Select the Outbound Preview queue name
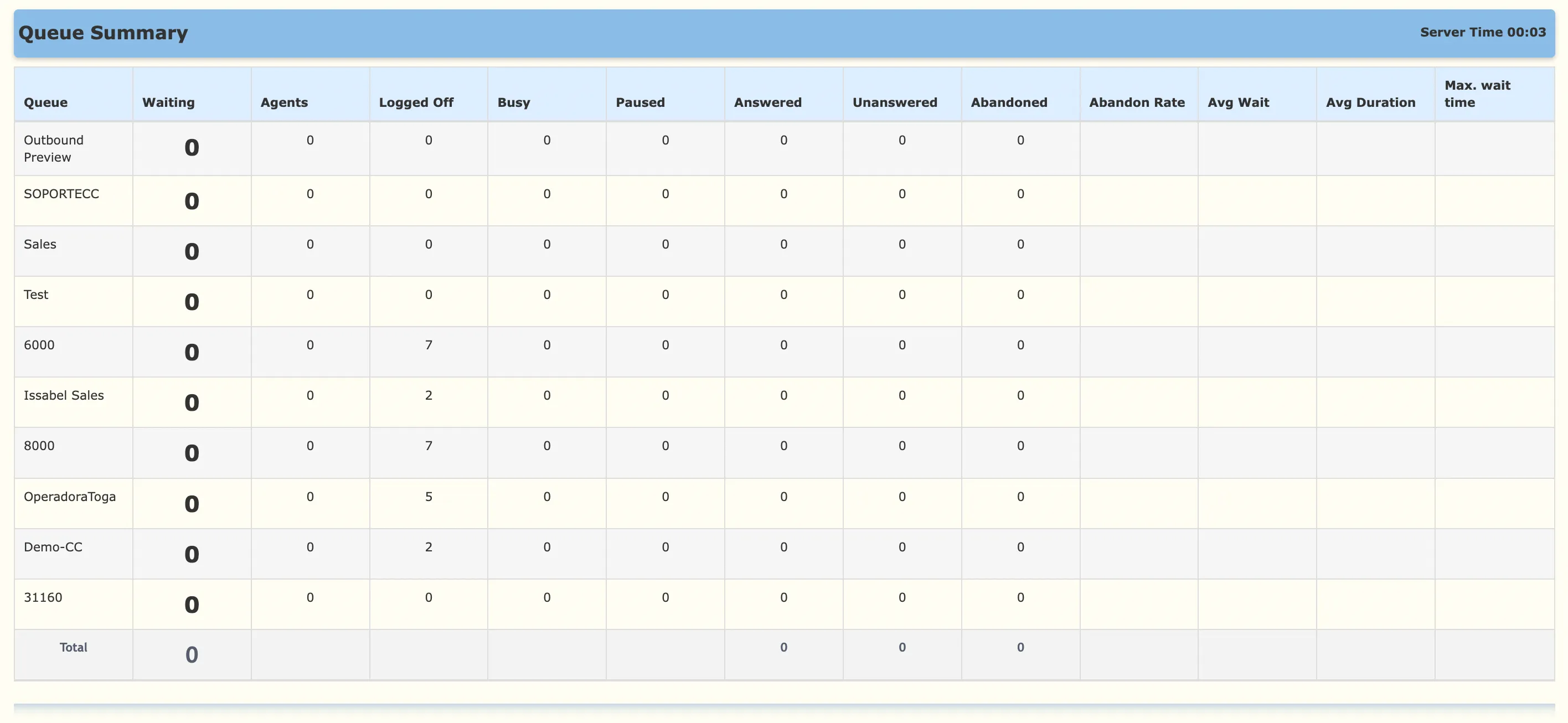The height and width of the screenshot is (723, 1568). [x=54, y=148]
